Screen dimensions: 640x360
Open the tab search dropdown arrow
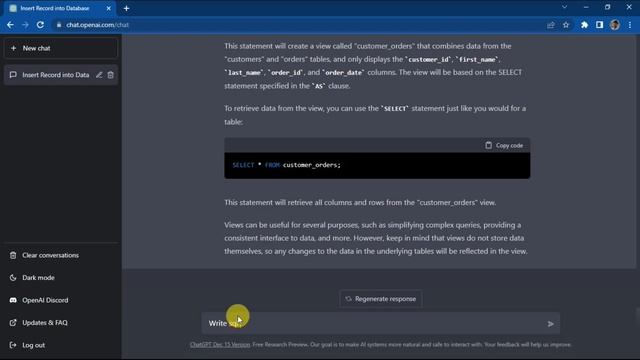point(564,7)
